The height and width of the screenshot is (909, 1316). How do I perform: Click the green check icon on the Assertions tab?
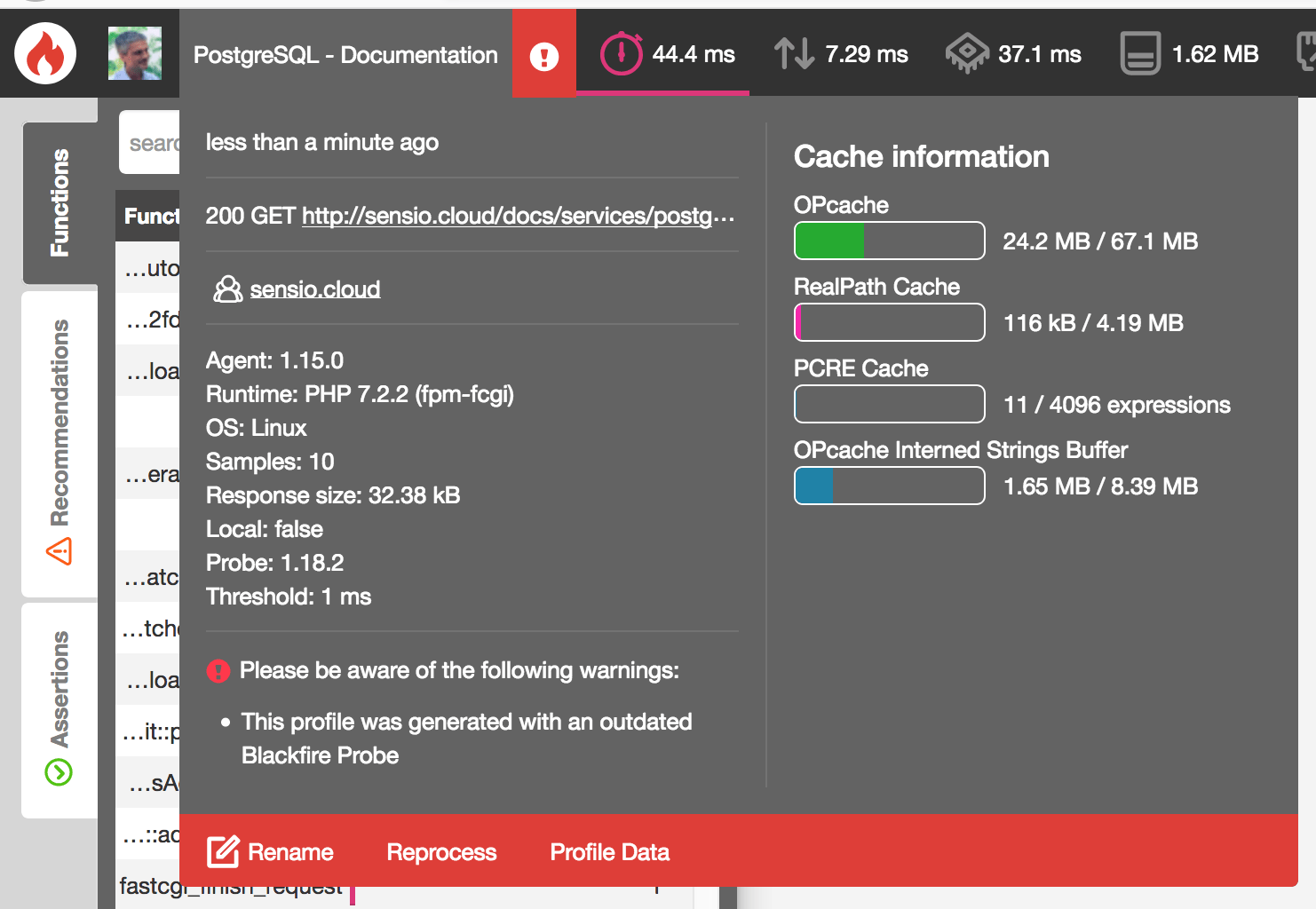coord(59,772)
